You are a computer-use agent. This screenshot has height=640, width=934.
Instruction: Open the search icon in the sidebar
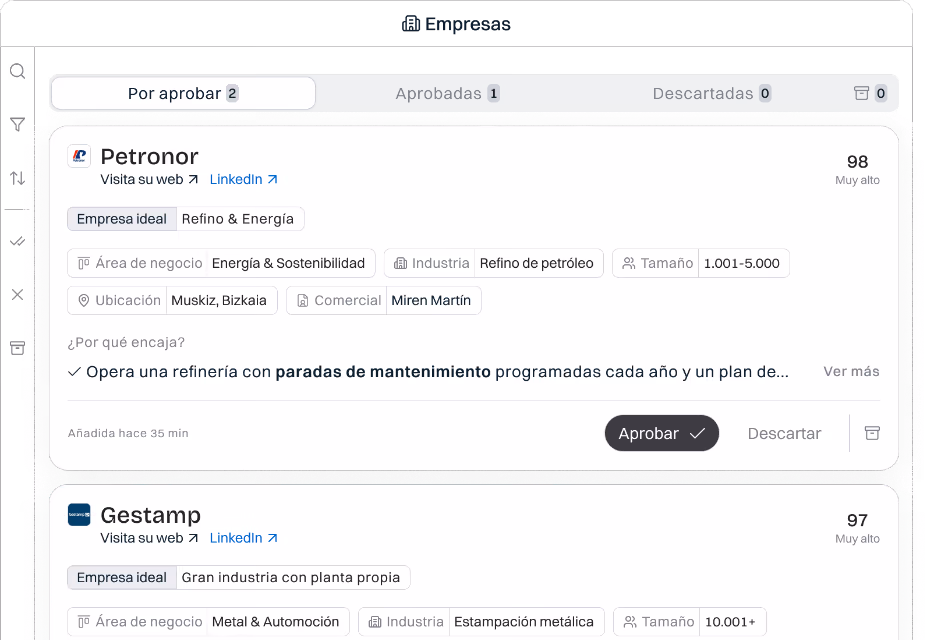pyautogui.click(x=17, y=72)
